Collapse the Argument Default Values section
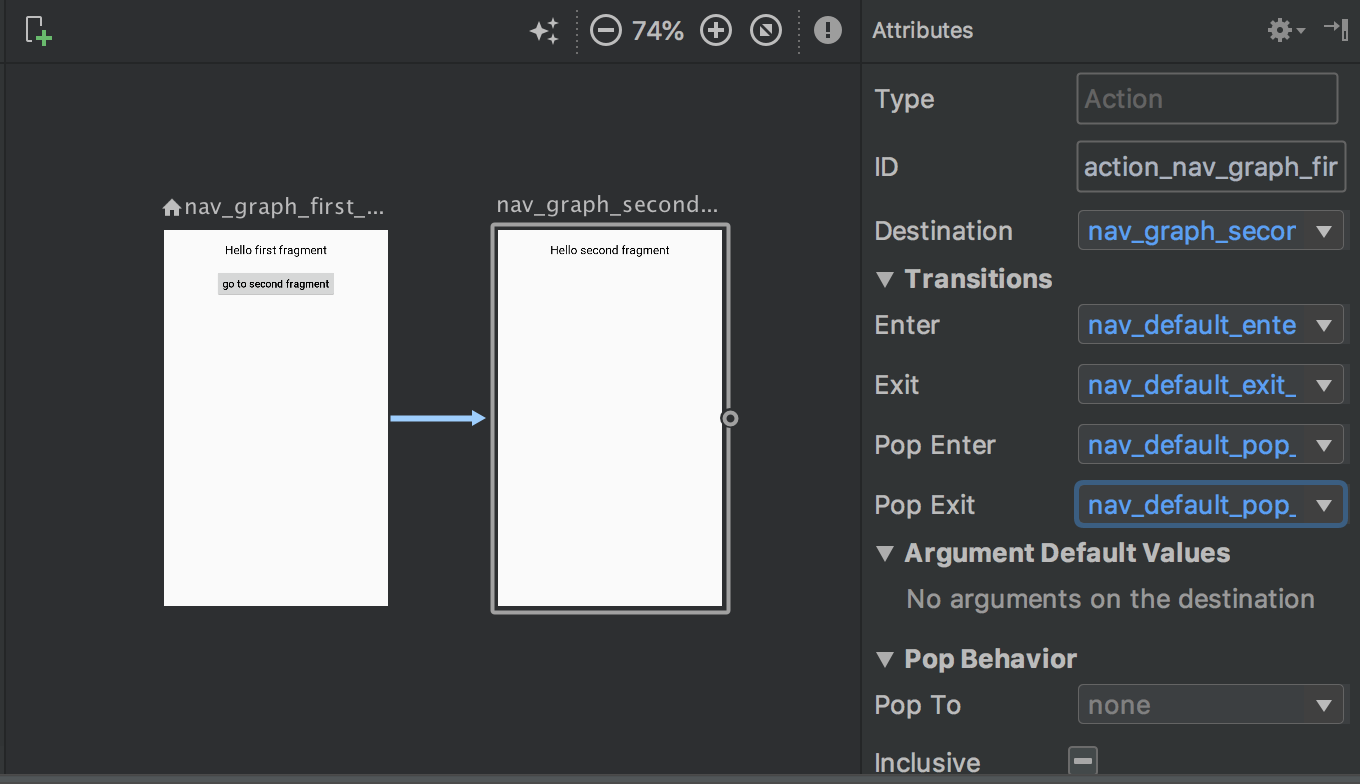Viewport: 1360px width, 784px height. click(884, 553)
